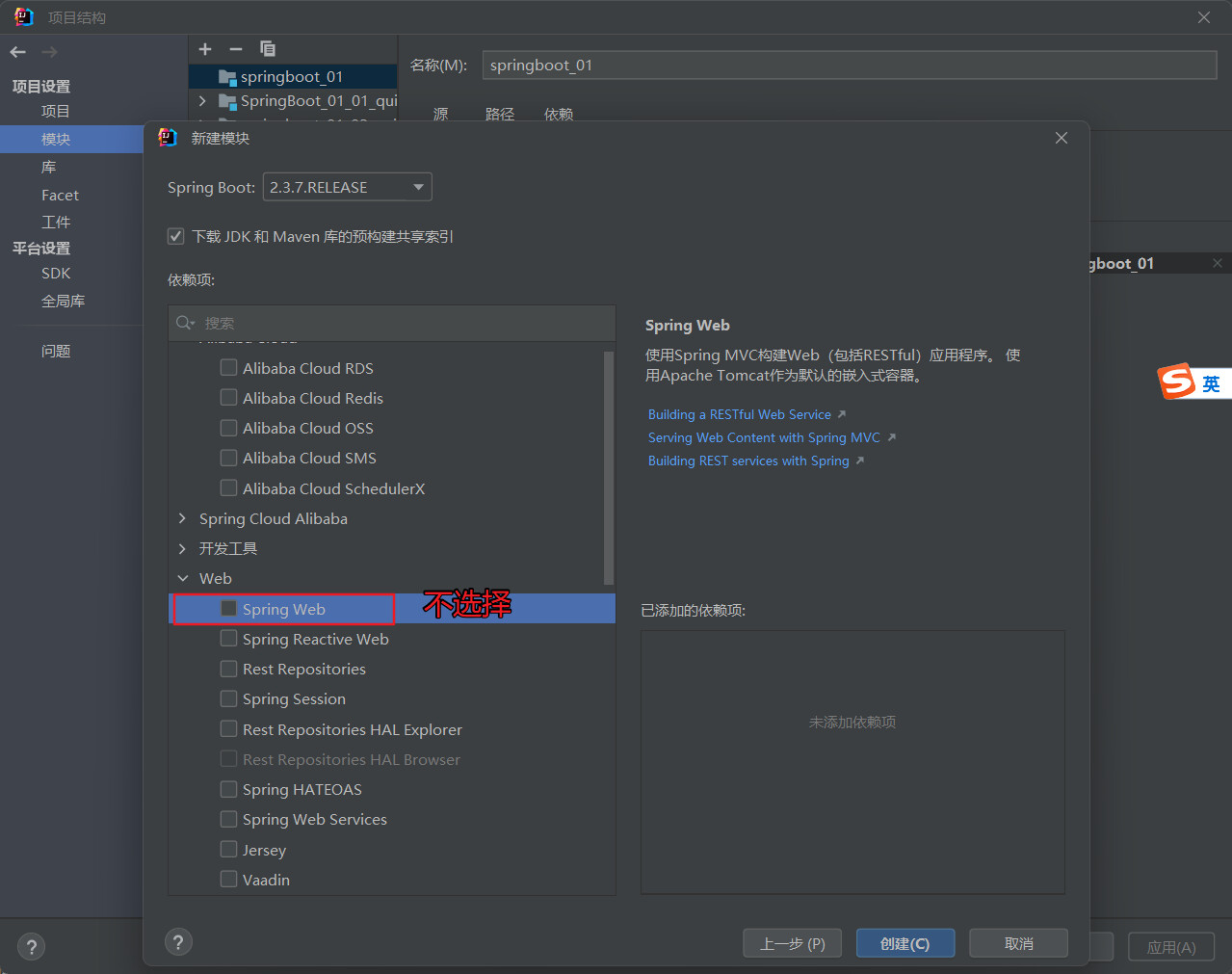Click the add module plus icon

[x=205, y=49]
